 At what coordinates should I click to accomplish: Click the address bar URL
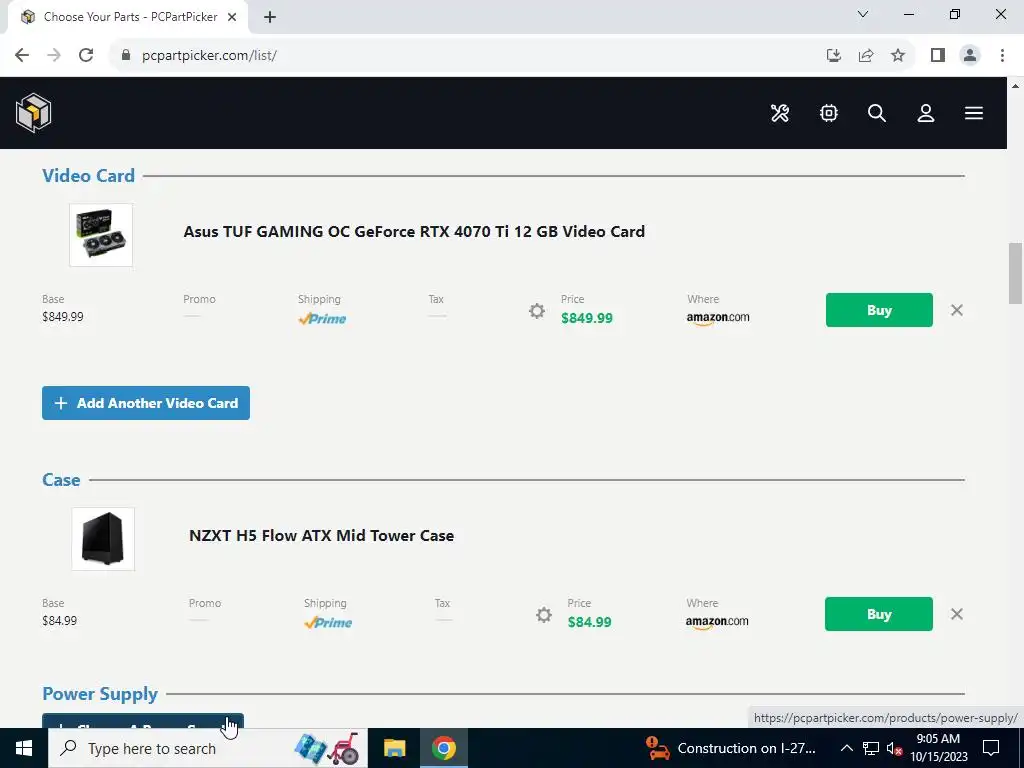(209, 56)
